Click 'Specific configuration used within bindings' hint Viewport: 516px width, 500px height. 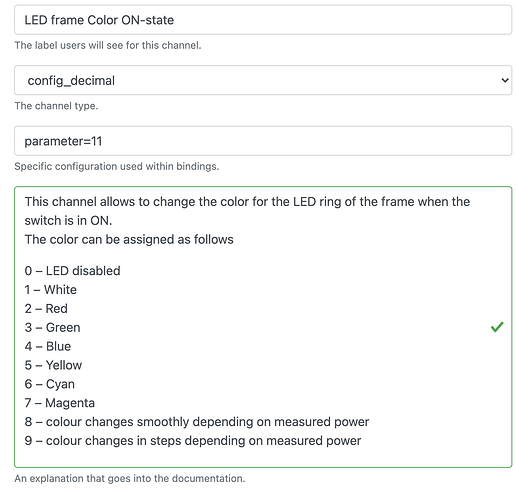pos(117,166)
